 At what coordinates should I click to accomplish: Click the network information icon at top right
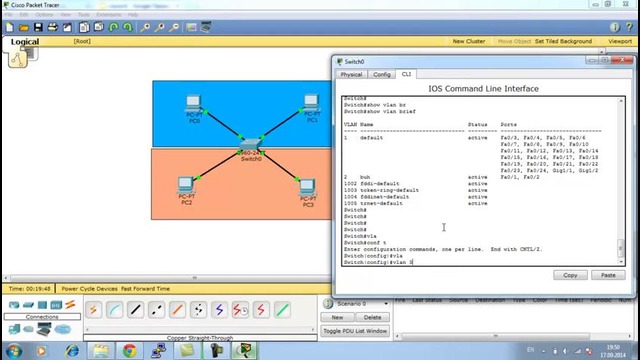pos(614,27)
